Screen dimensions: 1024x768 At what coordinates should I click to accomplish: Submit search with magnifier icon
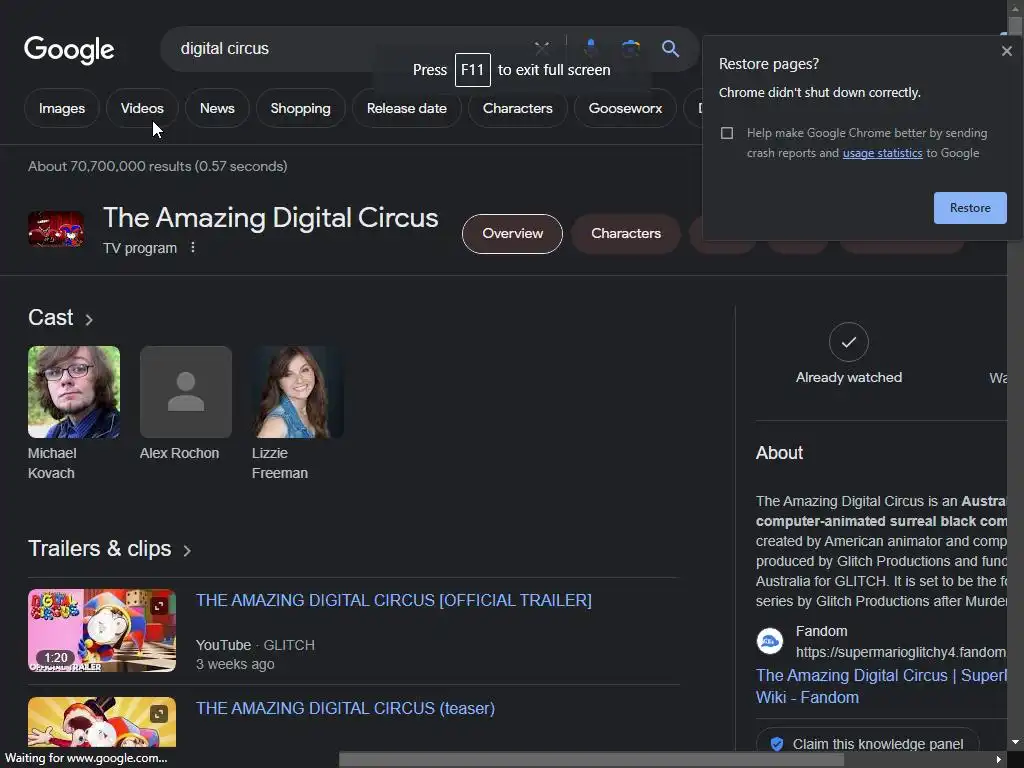(x=670, y=48)
